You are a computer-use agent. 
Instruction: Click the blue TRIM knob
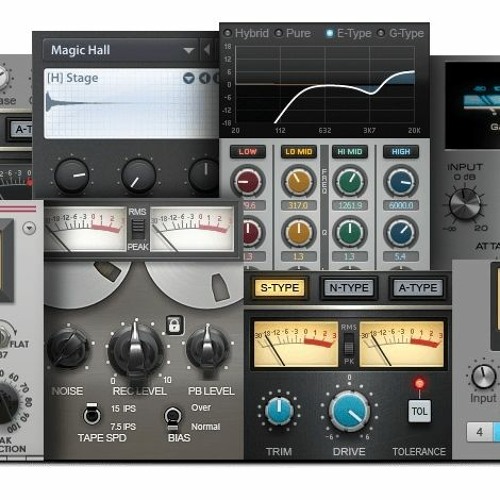coord(279,411)
